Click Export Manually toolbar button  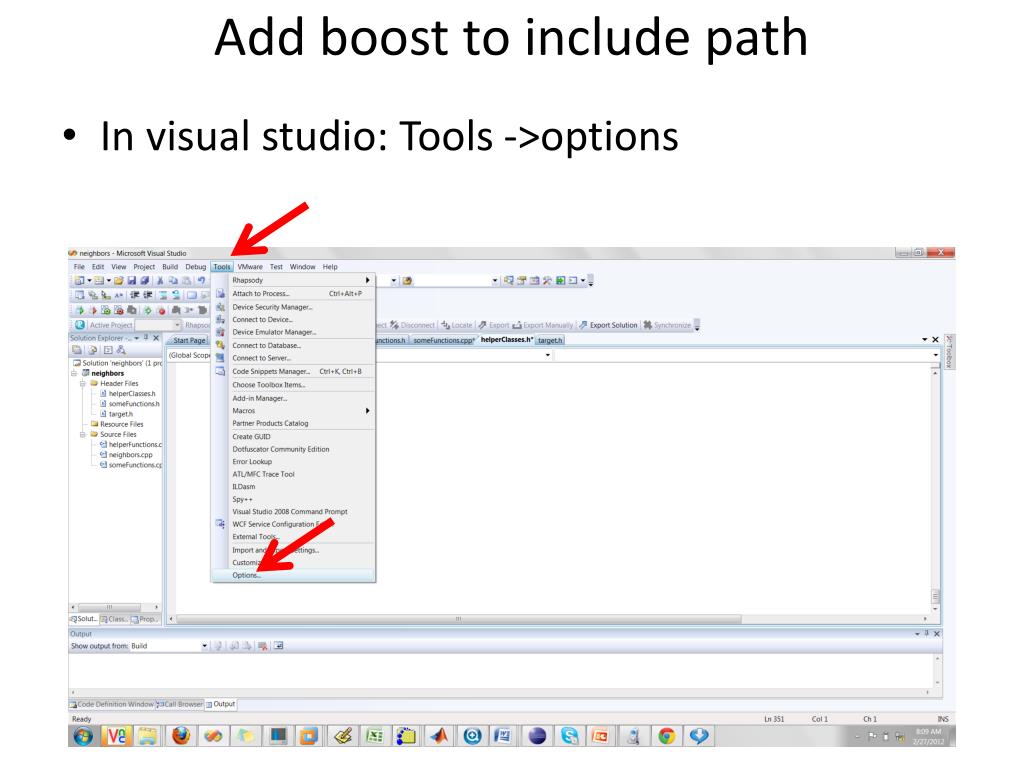point(543,325)
